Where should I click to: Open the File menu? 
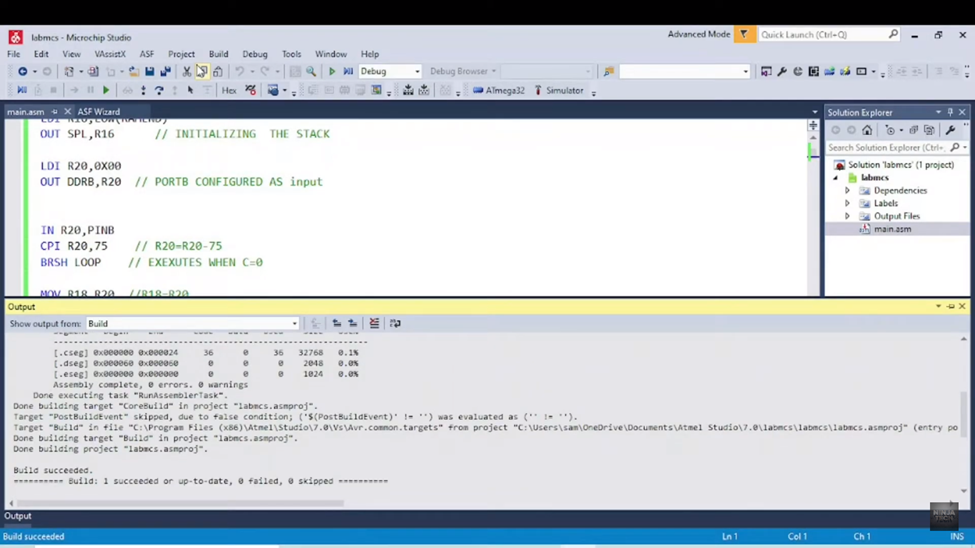pyautogui.click(x=13, y=54)
